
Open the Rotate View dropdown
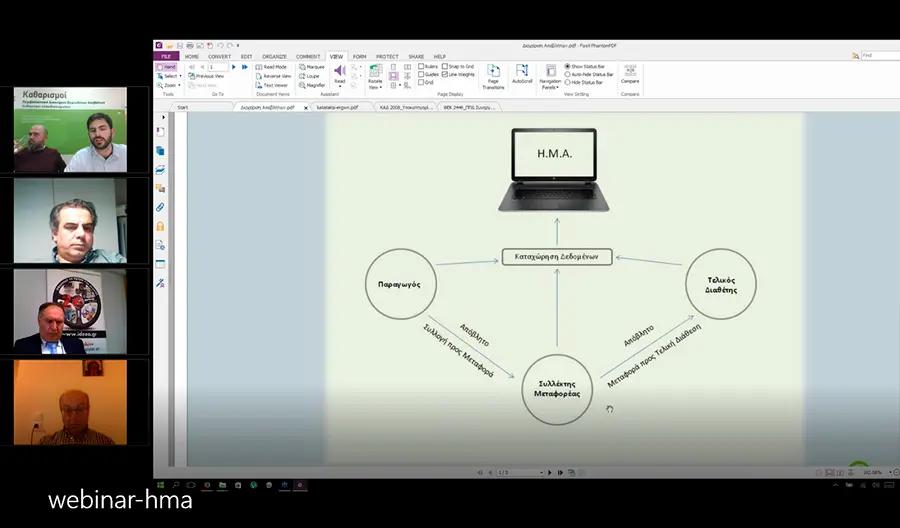click(x=375, y=84)
